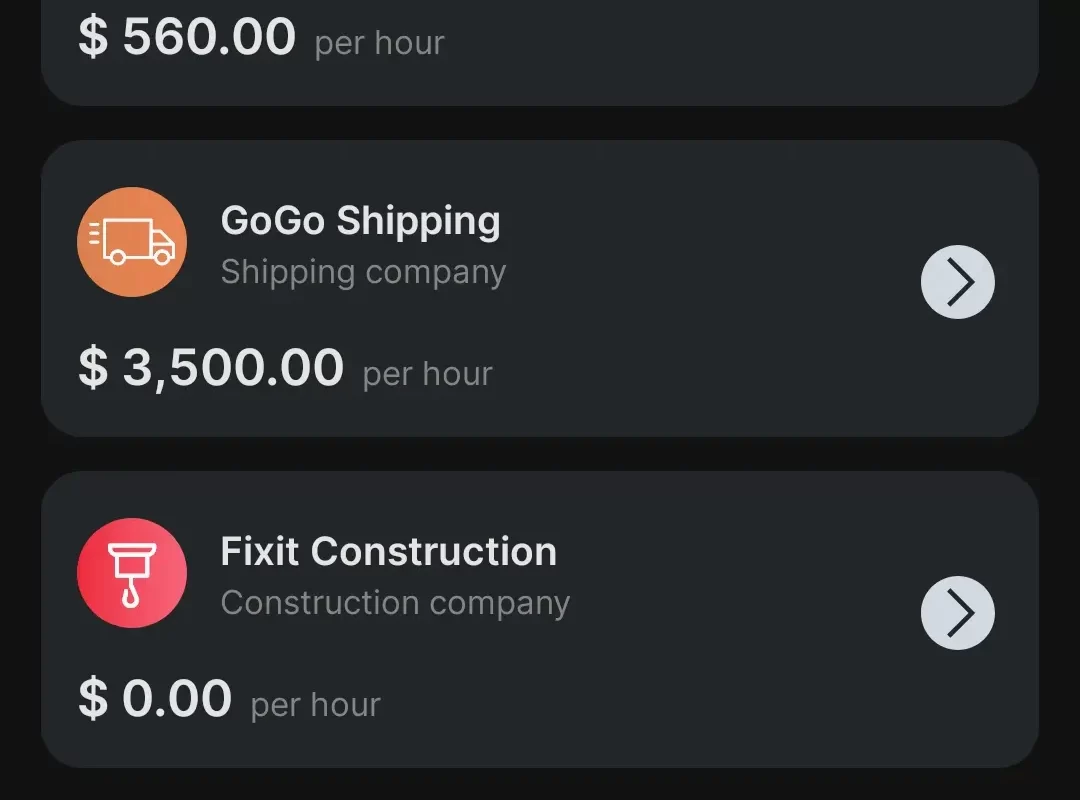The width and height of the screenshot is (1080, 800).
Task: Click the red paint roller icon
Action: click(x=132, y=573)
